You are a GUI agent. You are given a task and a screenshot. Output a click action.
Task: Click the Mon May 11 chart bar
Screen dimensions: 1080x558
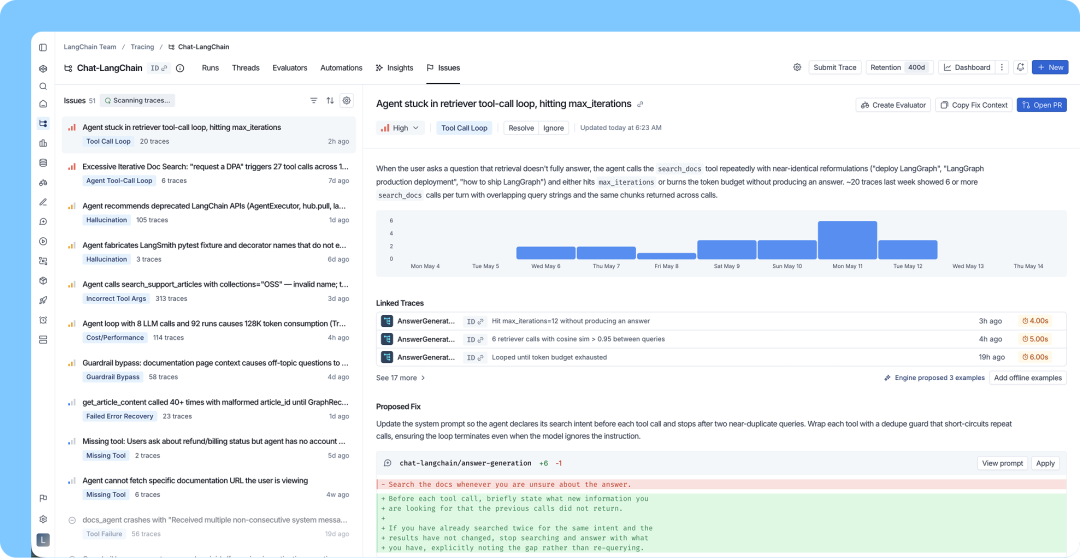coord(847,240)
